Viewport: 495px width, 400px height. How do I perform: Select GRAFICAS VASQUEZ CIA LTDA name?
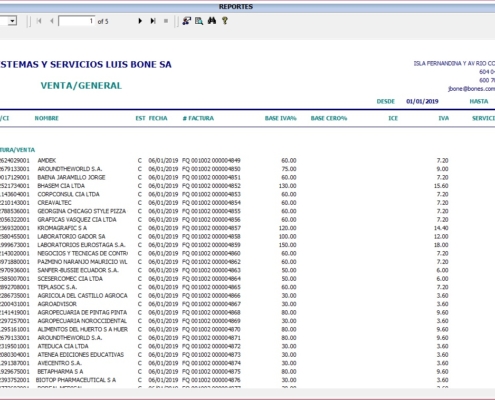[77, 220]
